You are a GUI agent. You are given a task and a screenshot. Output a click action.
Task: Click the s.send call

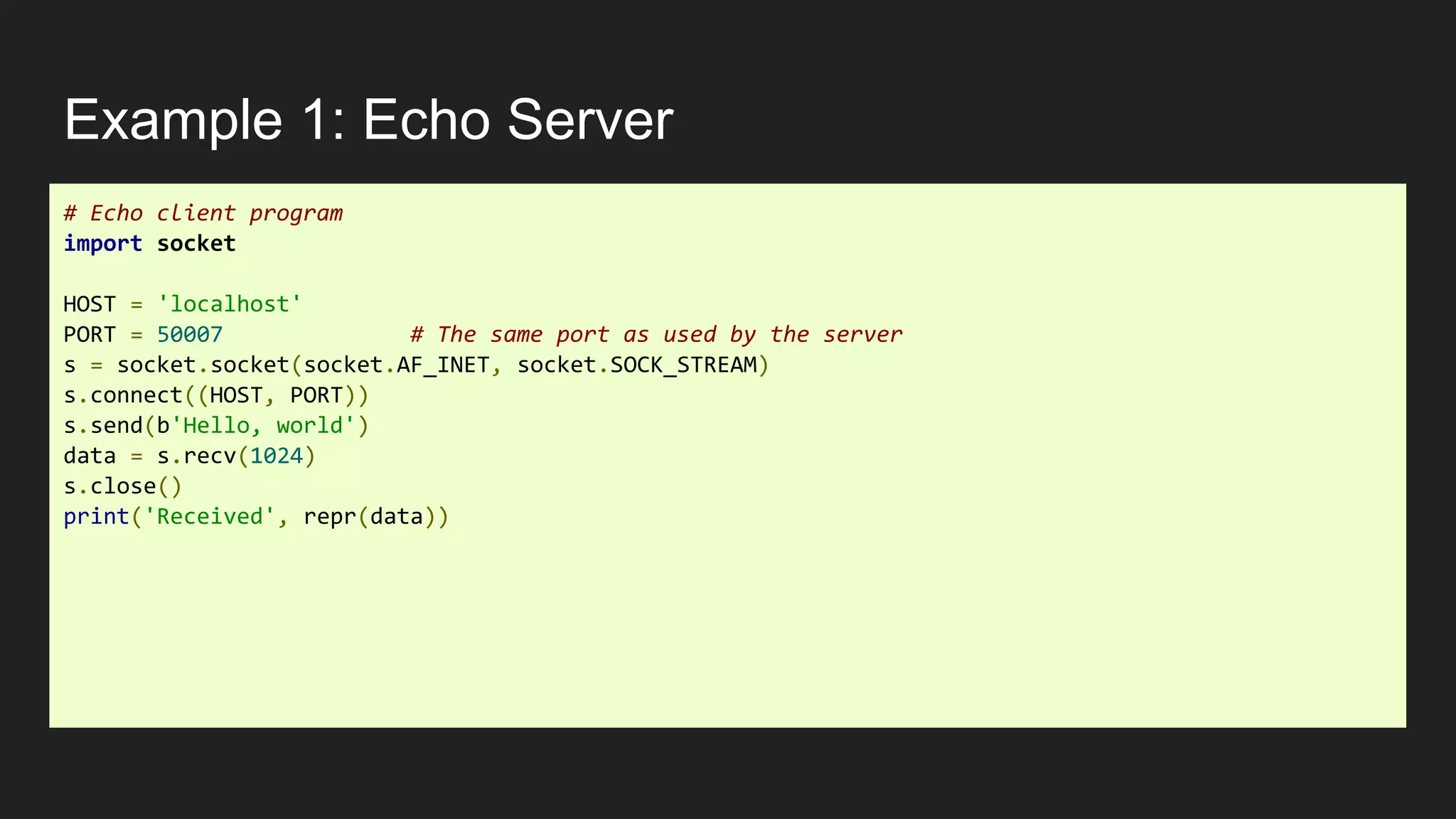[x=216, y=426]
